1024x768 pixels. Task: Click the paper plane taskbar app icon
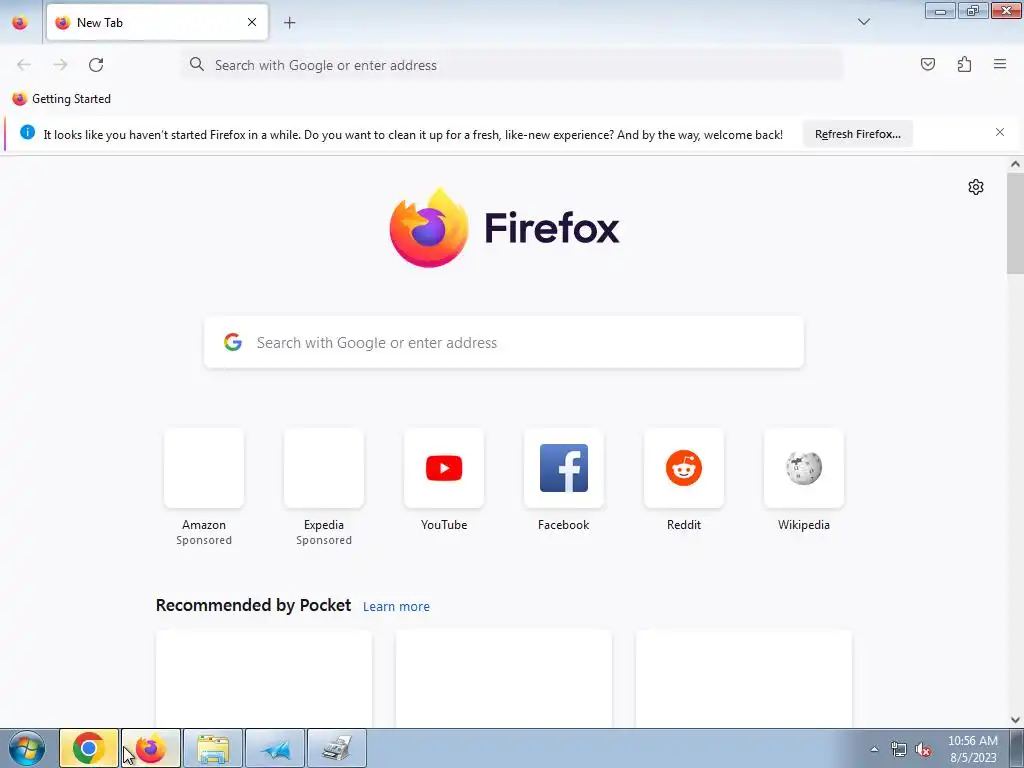click(x=275, y=748)
